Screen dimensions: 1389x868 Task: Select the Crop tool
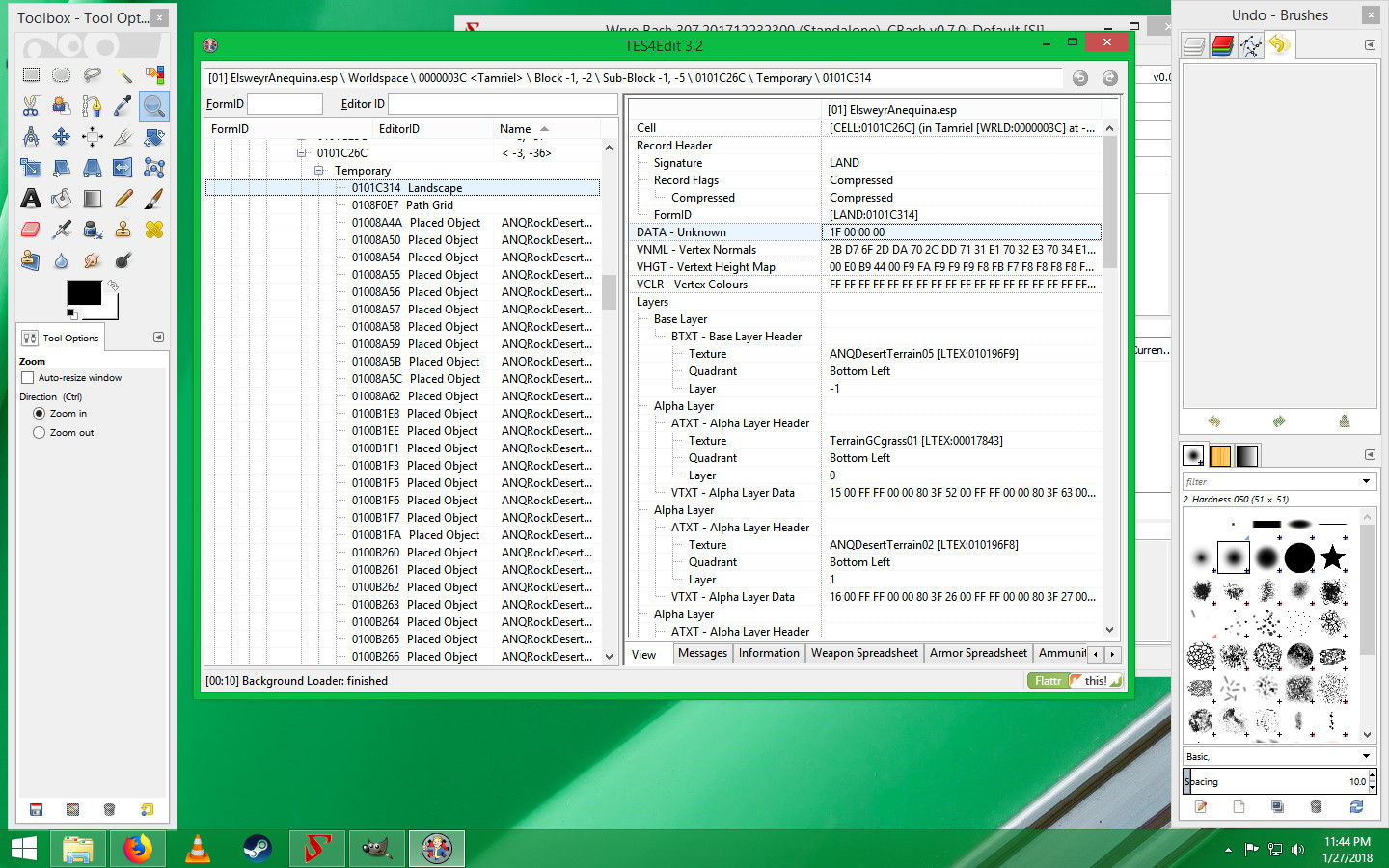[123, 137]
